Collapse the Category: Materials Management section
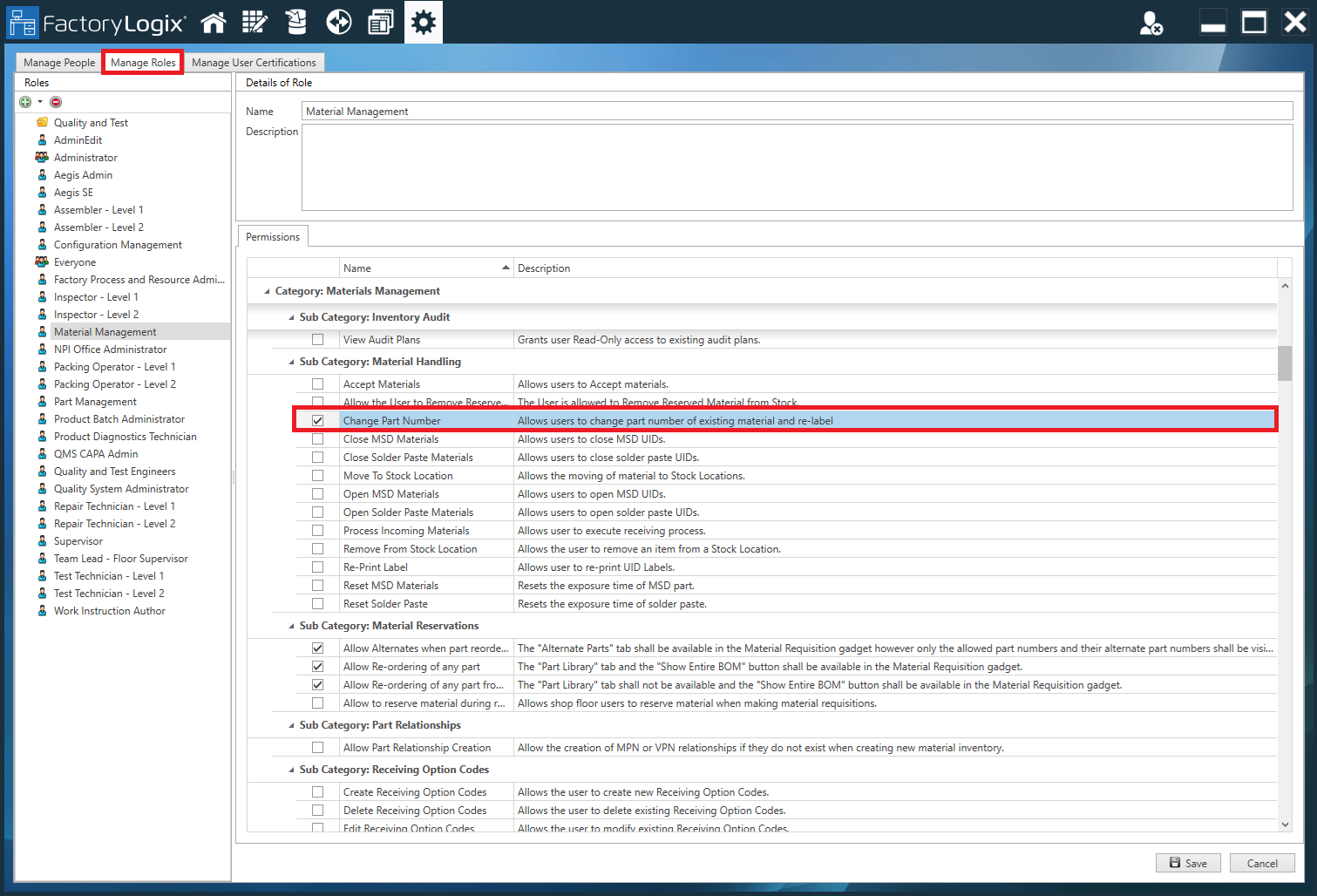This screenshot has width=1317, height=896. (x=268, y=290)
